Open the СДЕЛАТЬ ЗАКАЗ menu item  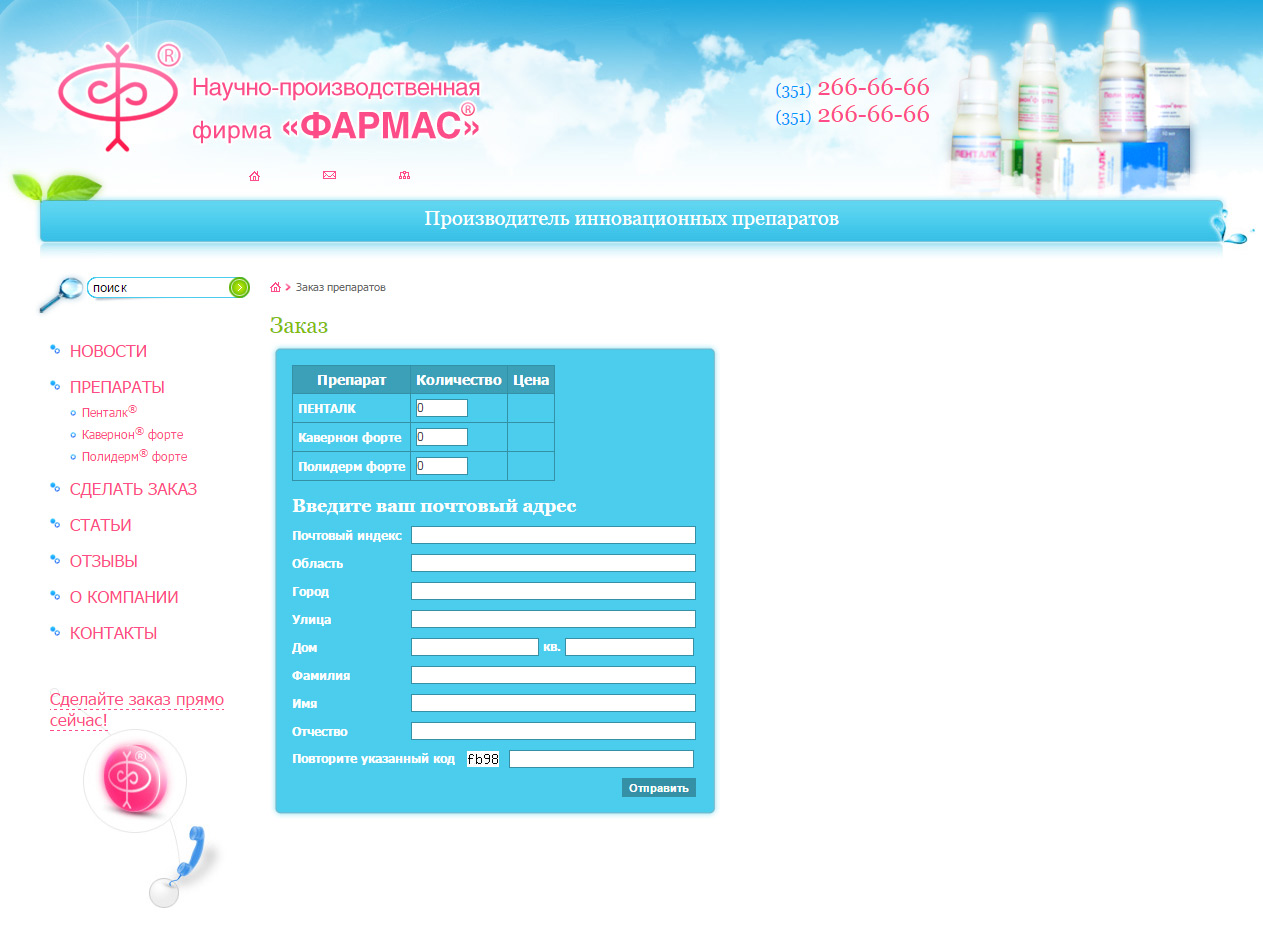click(133, 490)
